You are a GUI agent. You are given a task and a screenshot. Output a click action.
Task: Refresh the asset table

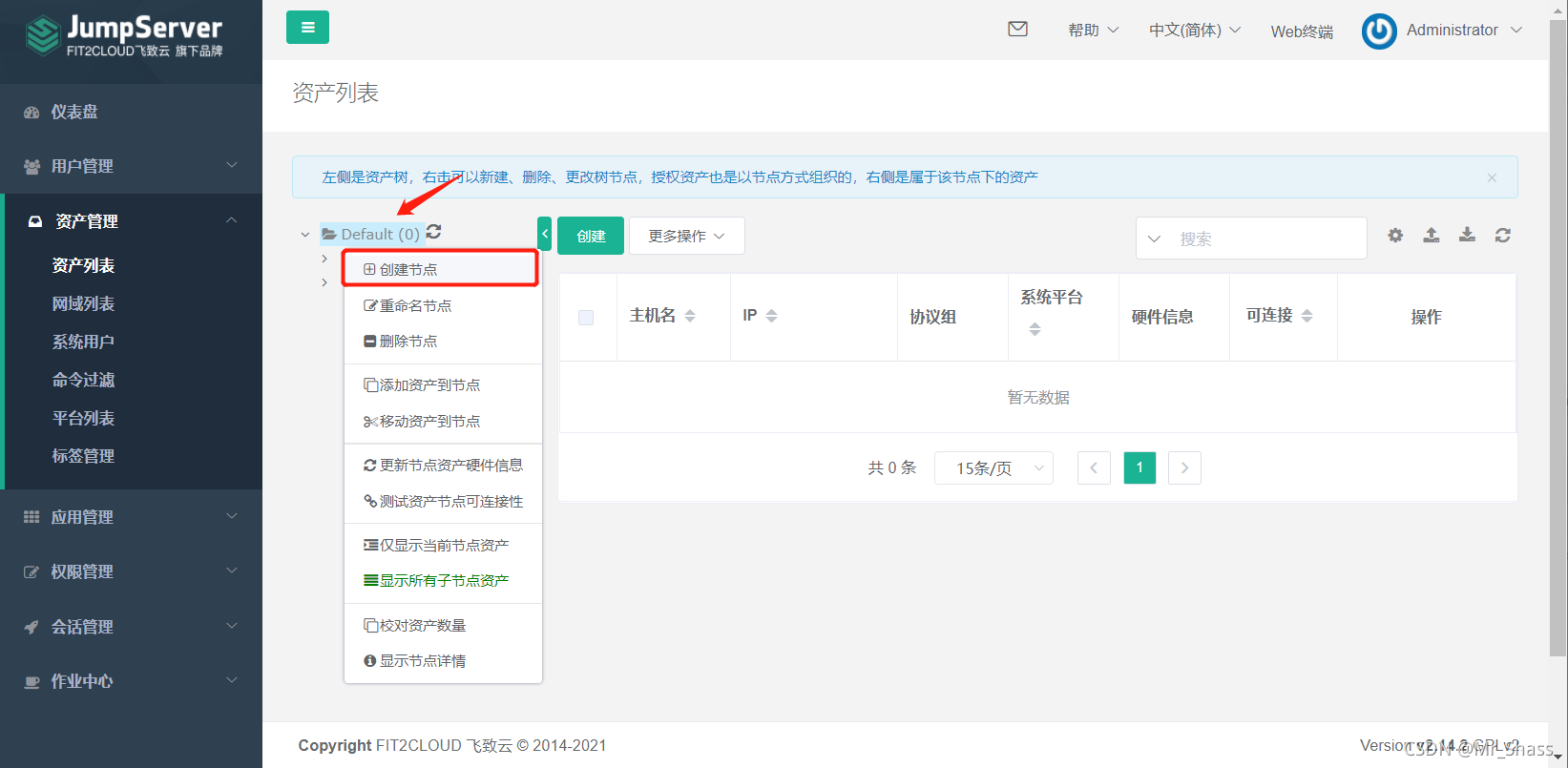[1503, 235]
